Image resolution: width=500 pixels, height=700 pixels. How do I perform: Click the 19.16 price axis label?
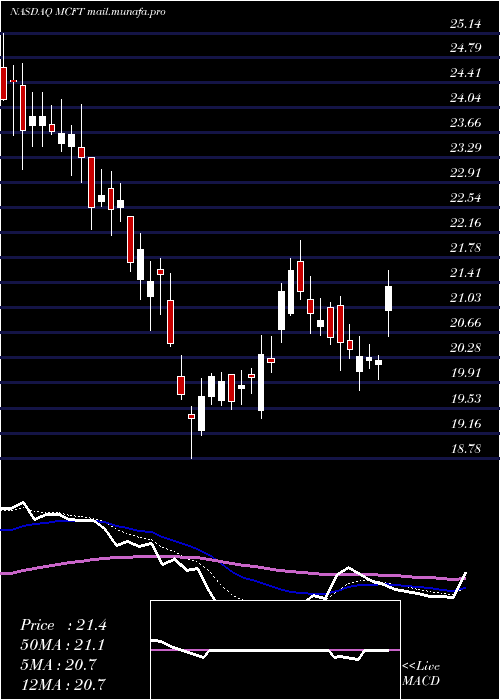pos(466,423)
